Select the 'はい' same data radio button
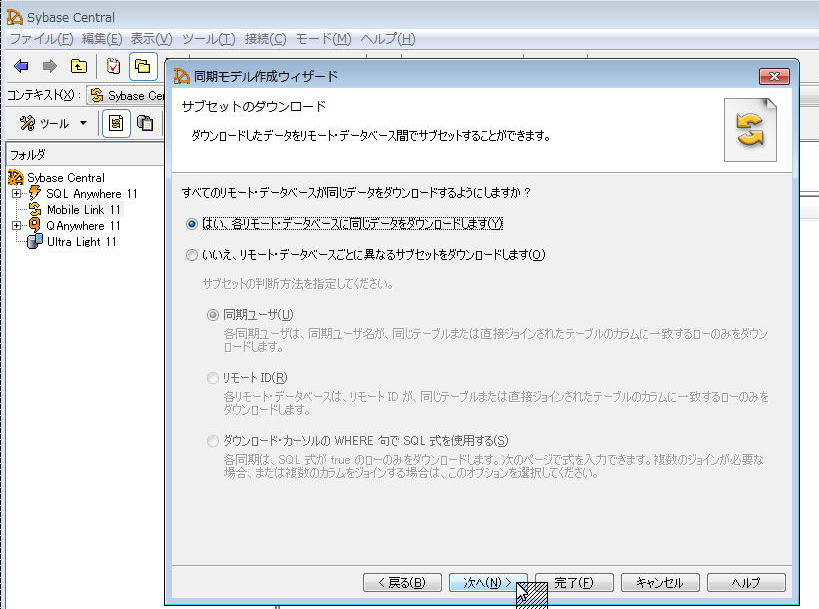The image size is (819, 609). tap(192, 223)
